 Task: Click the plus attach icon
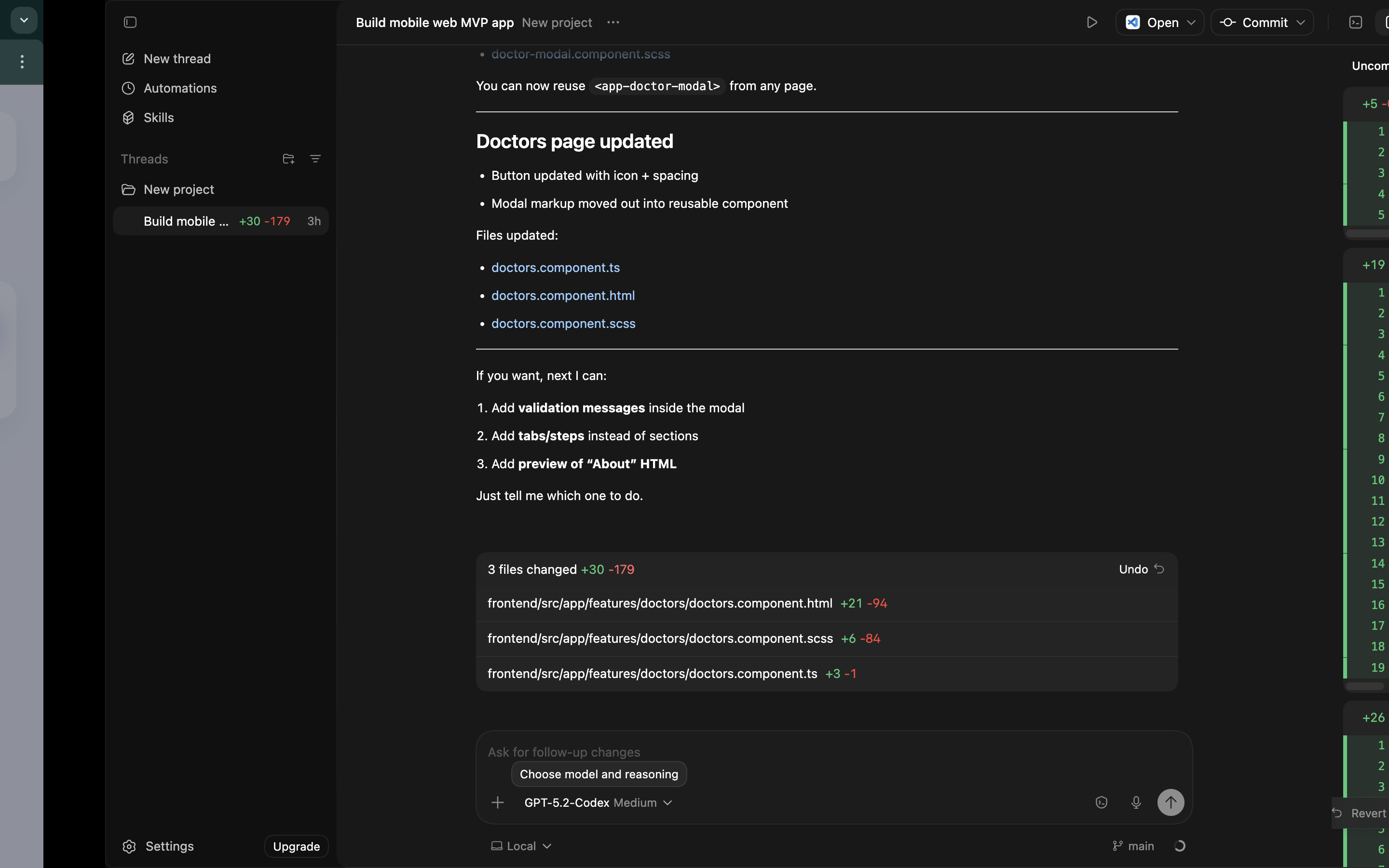coord(498,802)
